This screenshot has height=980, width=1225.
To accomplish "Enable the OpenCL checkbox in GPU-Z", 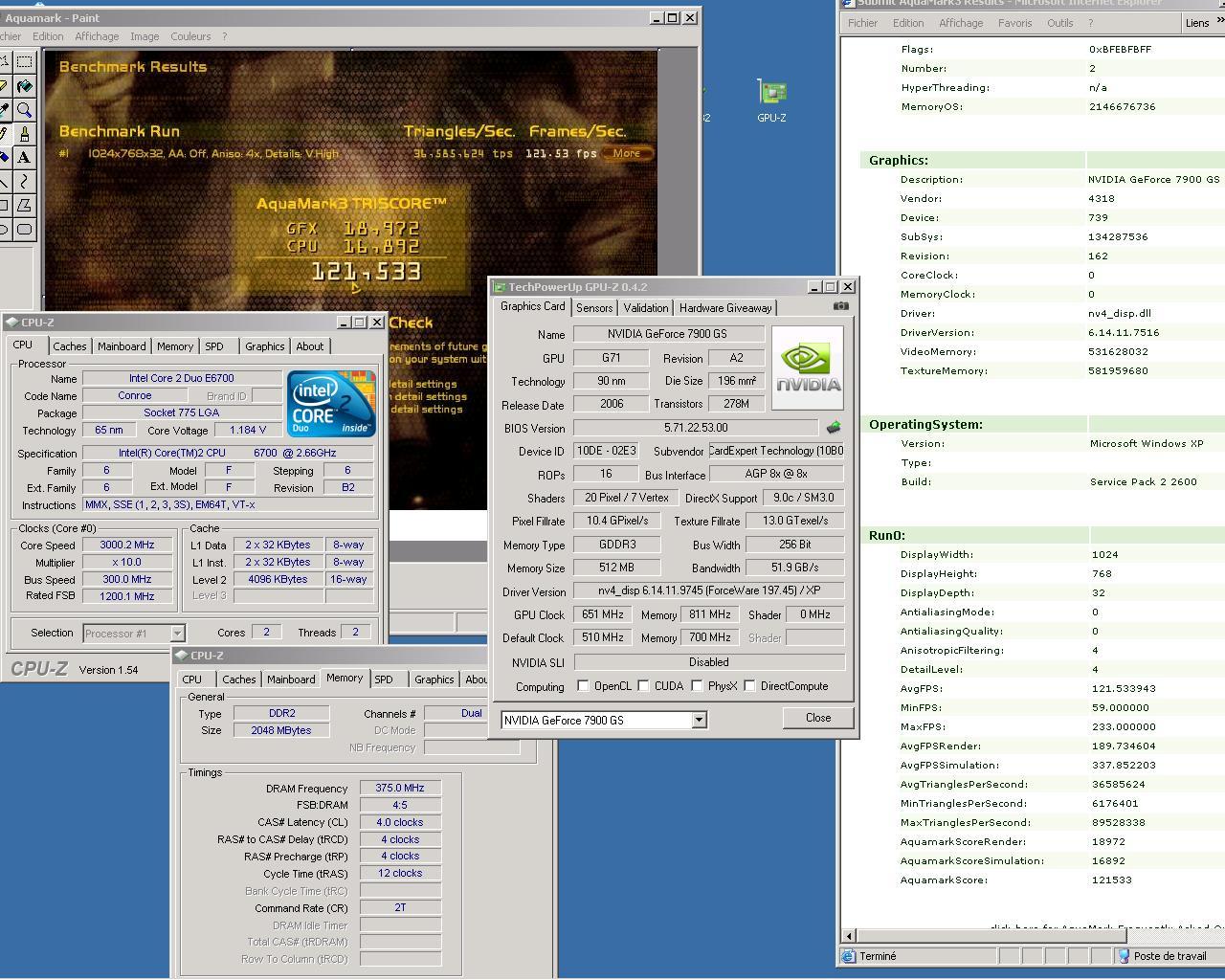I will (x=583, y=686).
